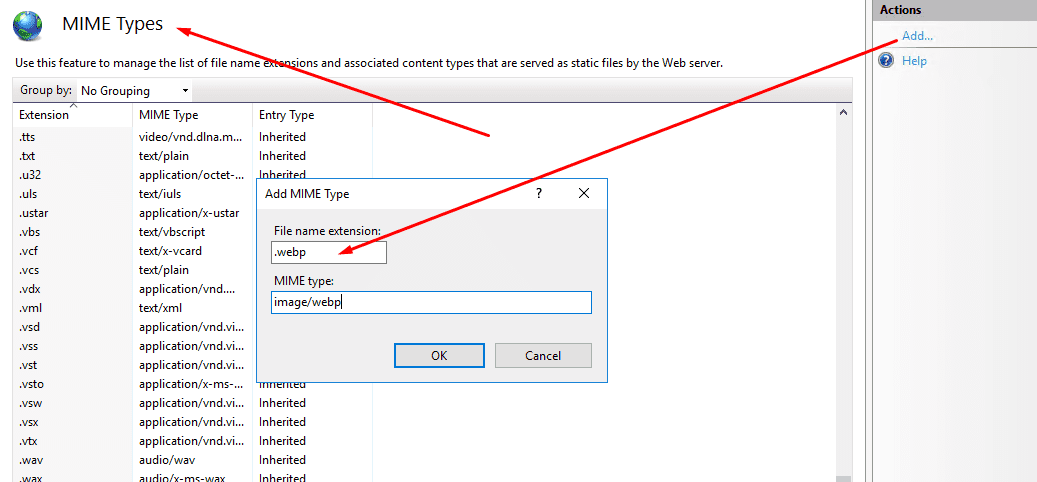Focus the File name extension field
The image size is (1037, 482).
pyautogui.click(x=329, y=252)
